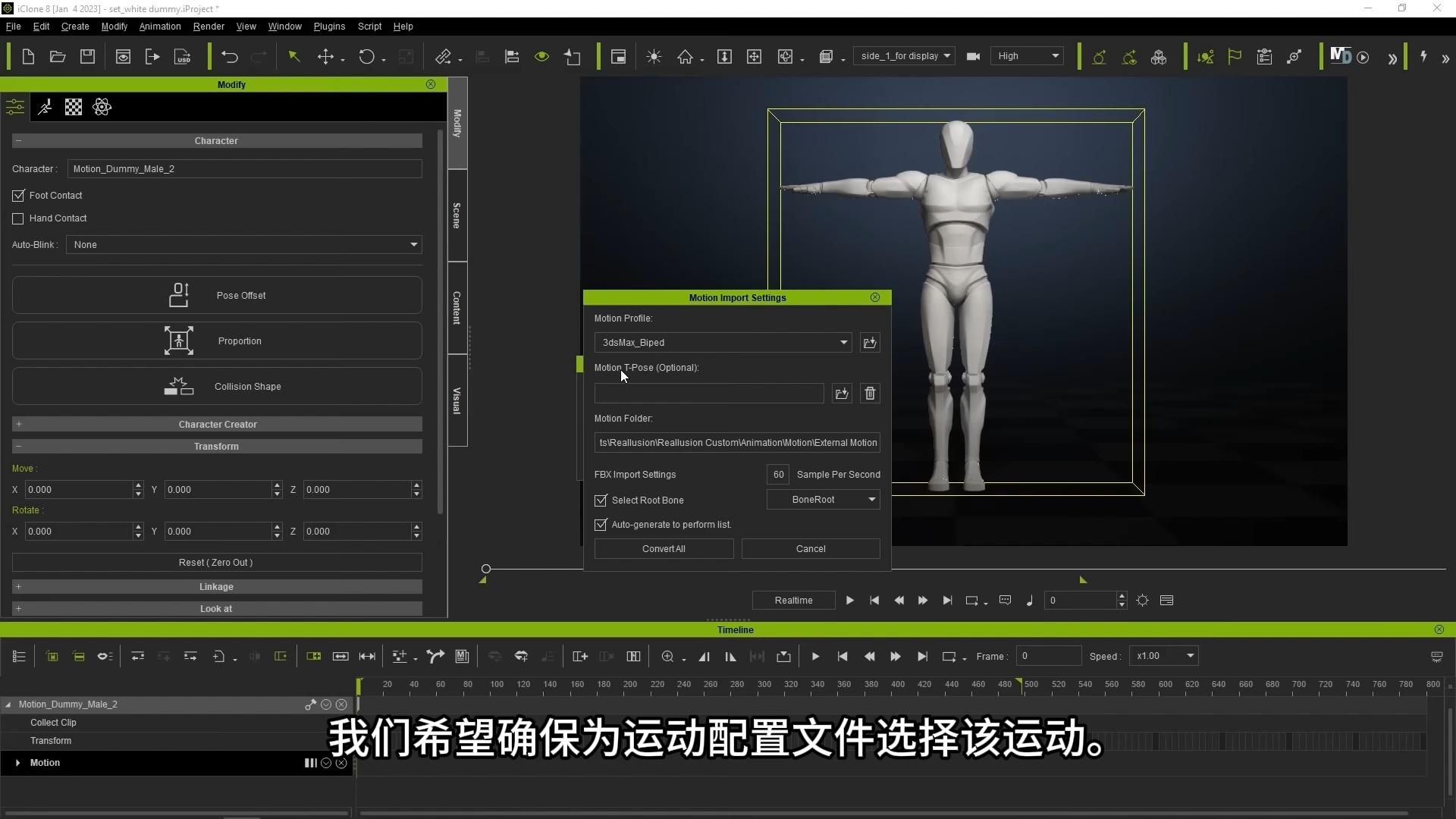Click the flag marker icon in the upper toolbar

(1235, 56)
